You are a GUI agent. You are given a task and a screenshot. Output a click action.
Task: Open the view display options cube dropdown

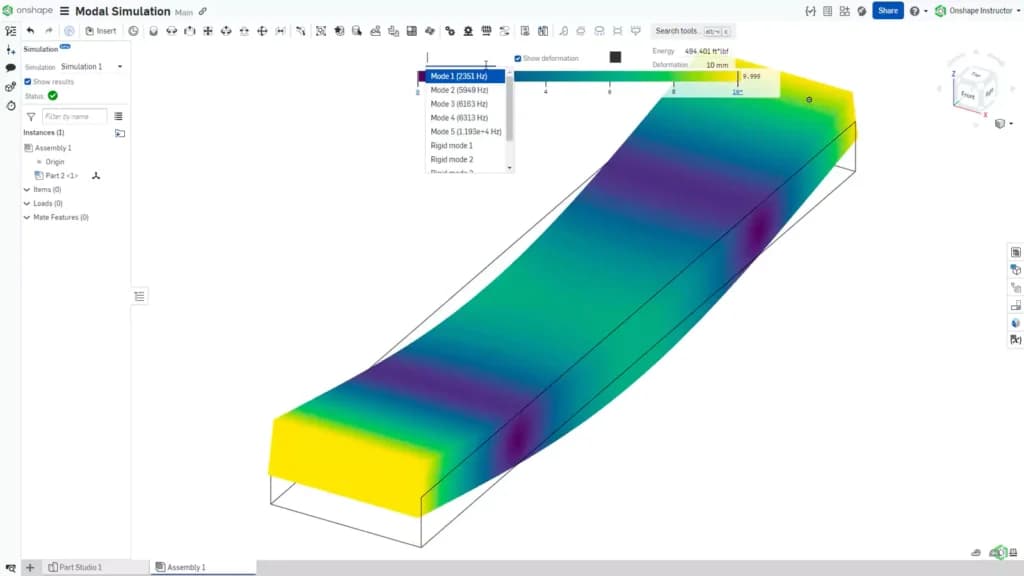coord(1003,123)
